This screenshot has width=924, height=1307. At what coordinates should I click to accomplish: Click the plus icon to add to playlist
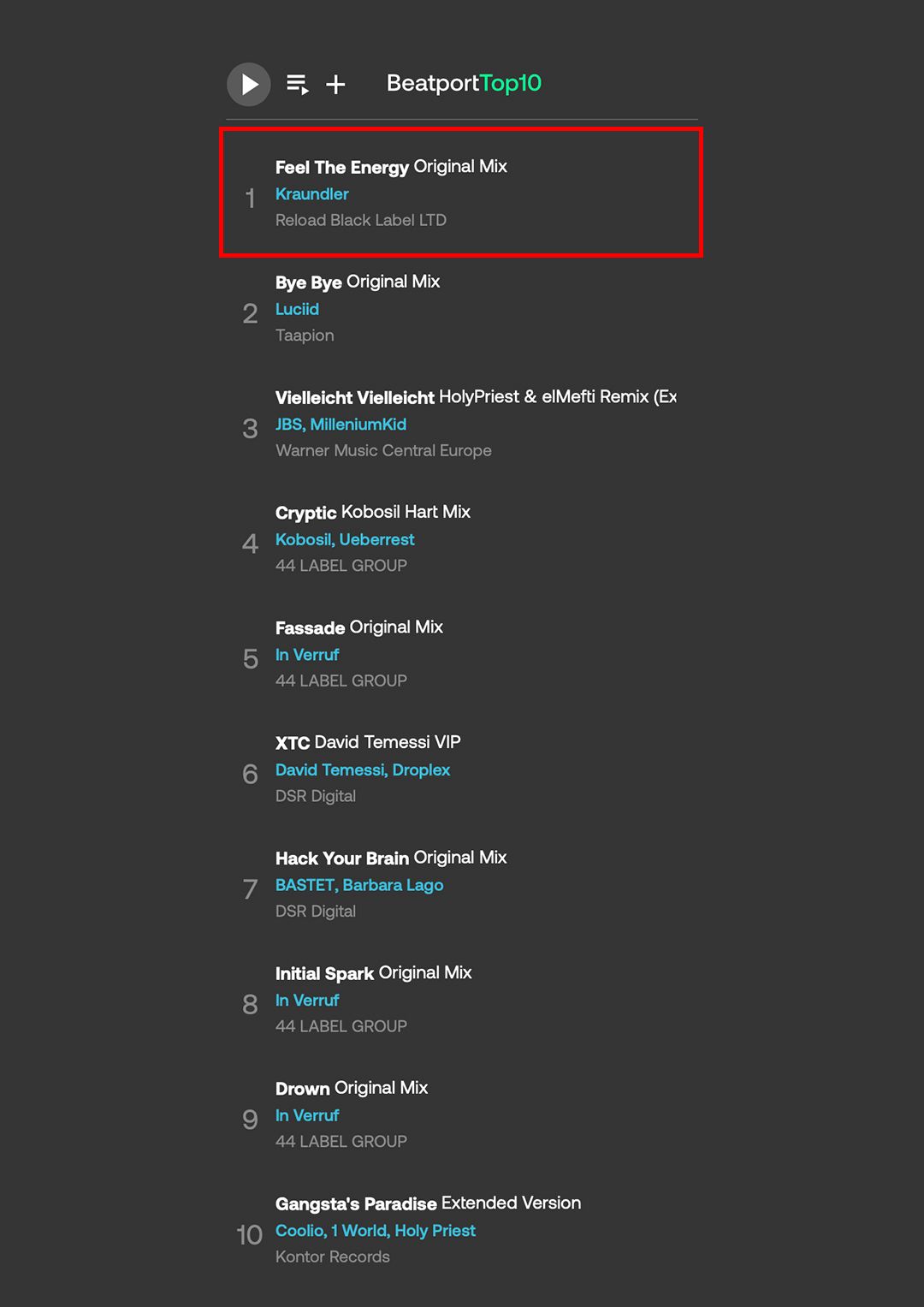(336, 84)
